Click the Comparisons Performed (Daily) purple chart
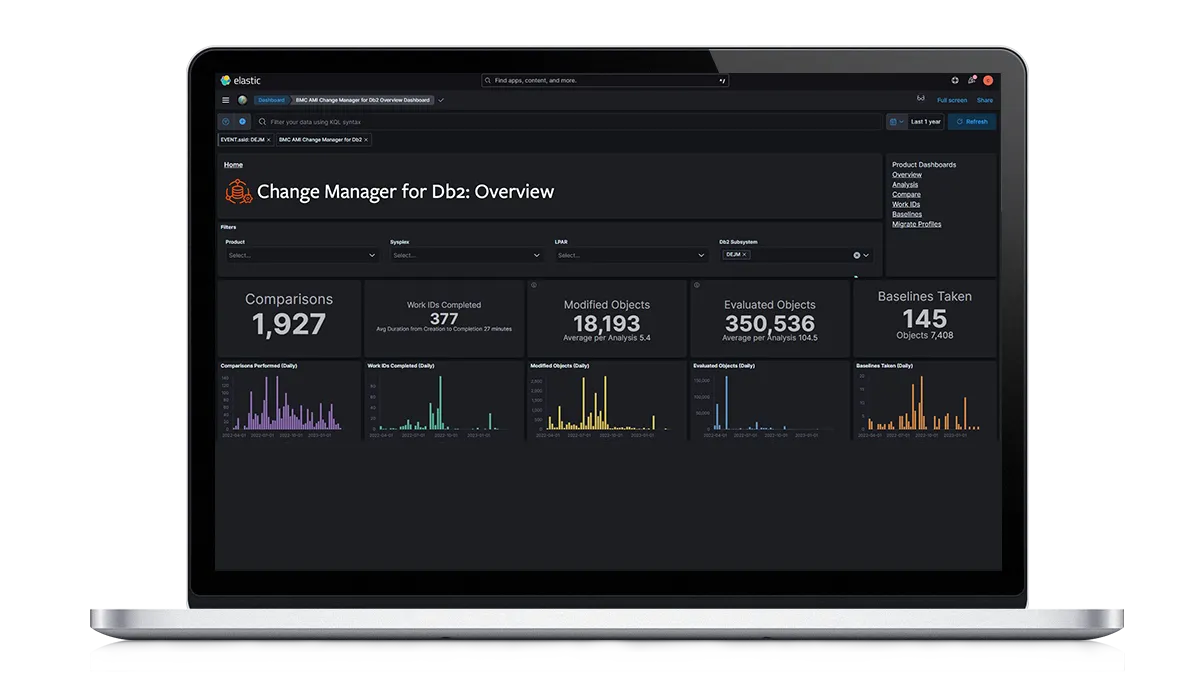Screen dimensions: 1200x690 coord(289,400)
